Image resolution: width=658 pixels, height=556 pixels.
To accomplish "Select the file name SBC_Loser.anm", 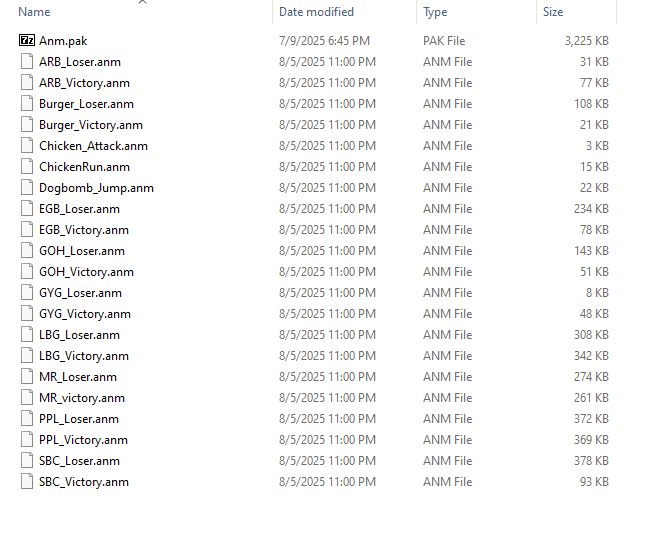I will click(79, 460).
